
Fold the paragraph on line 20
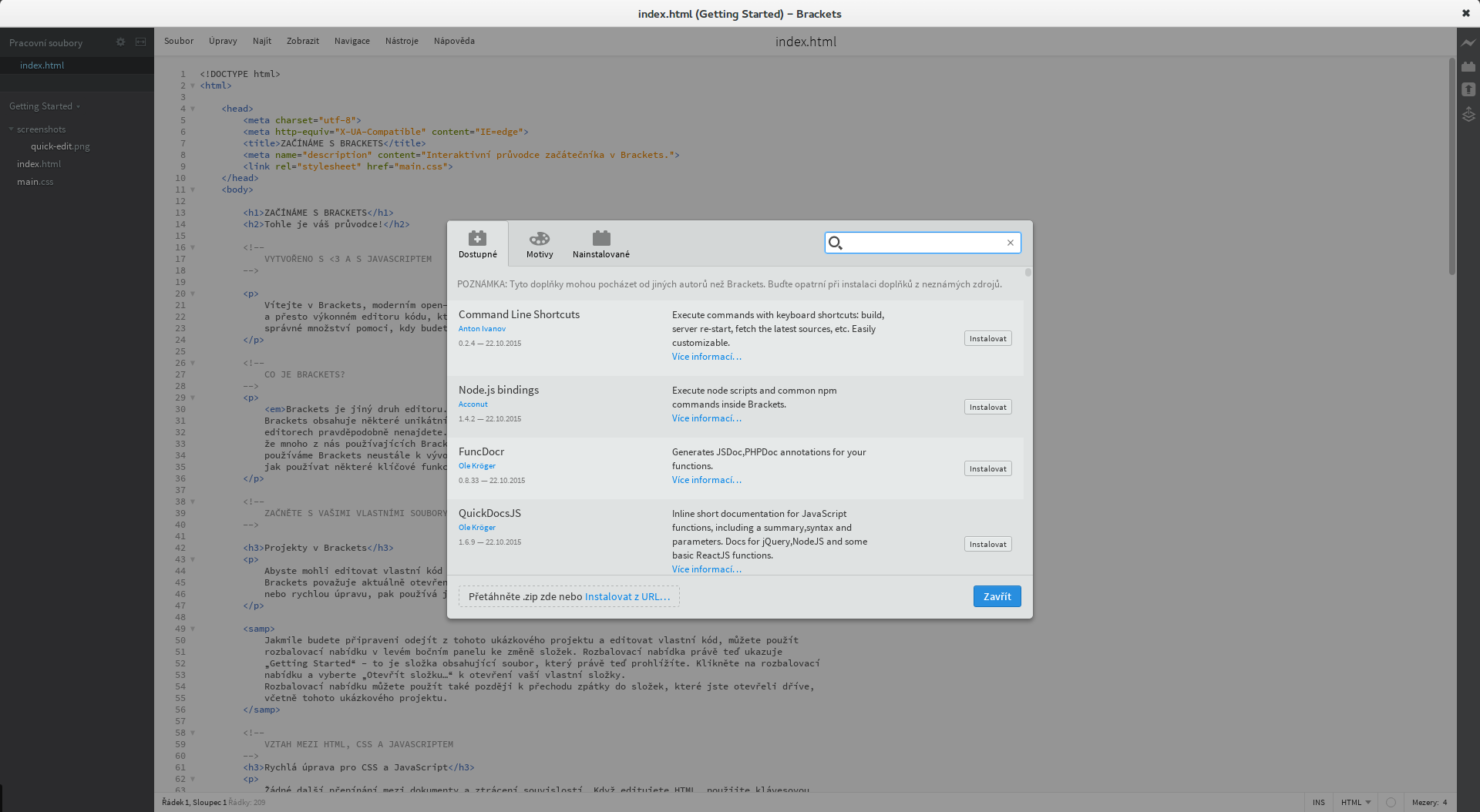coord(193,294)
